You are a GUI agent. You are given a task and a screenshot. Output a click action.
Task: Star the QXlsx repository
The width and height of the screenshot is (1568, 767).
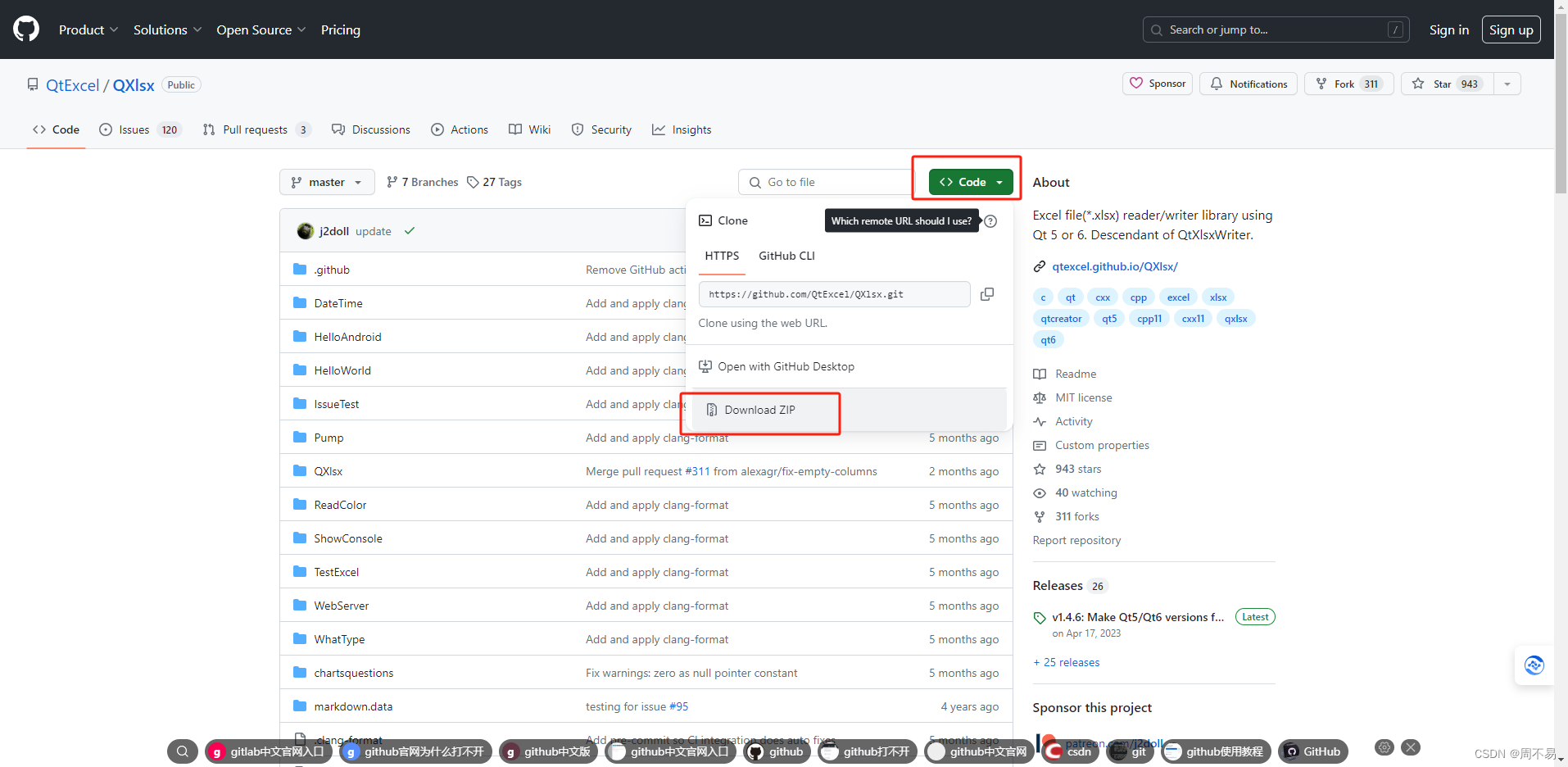coord(1448,84)
